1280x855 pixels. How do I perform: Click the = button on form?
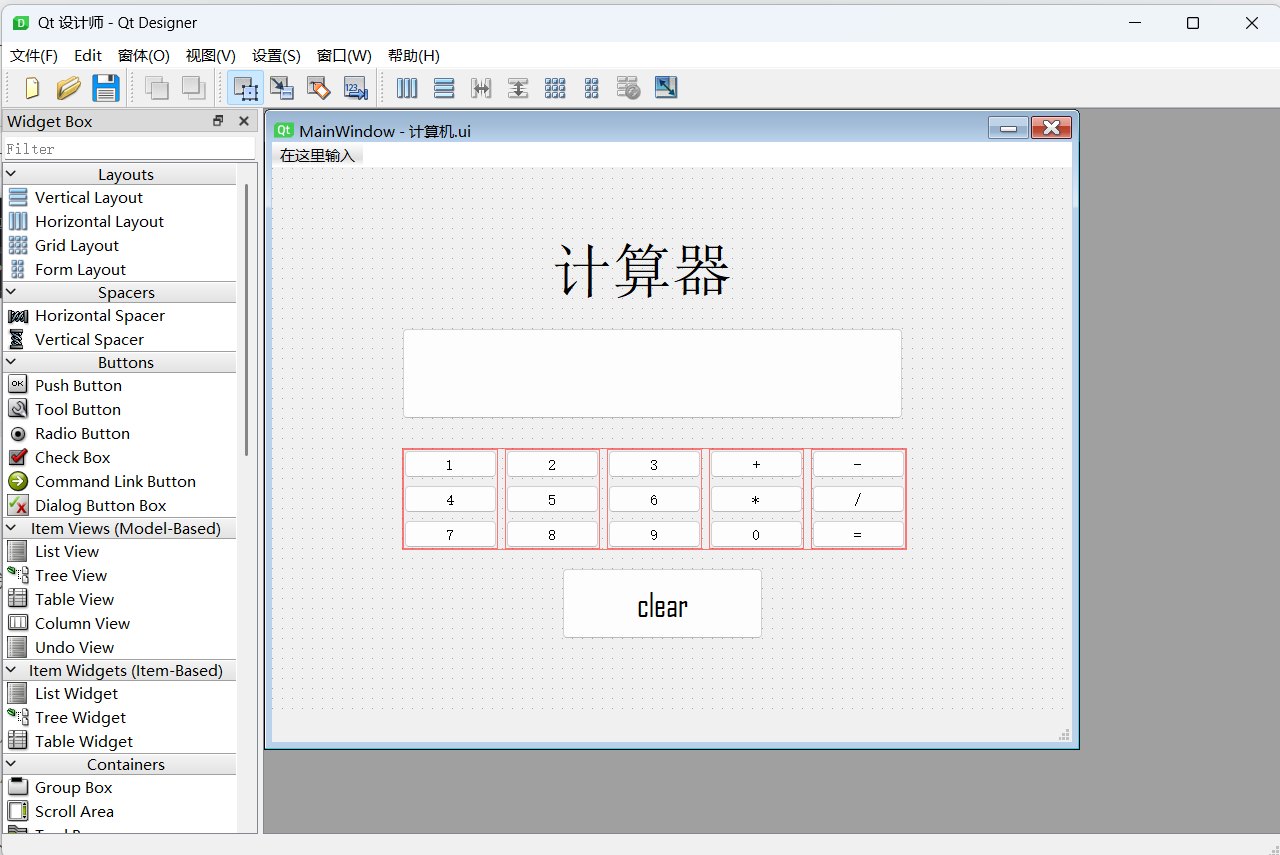(x=858, y=535)
